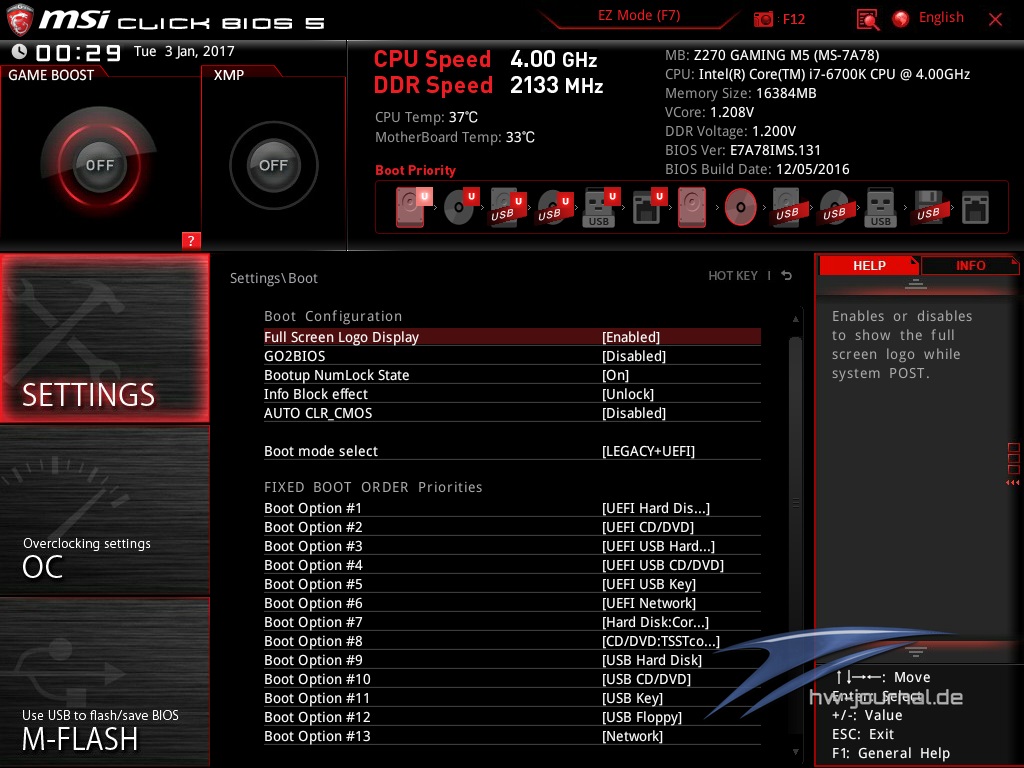Select the legacy USB key boot icon
Screen dimensions: 1024x768
pyautogui.click(x=880, y=208)
